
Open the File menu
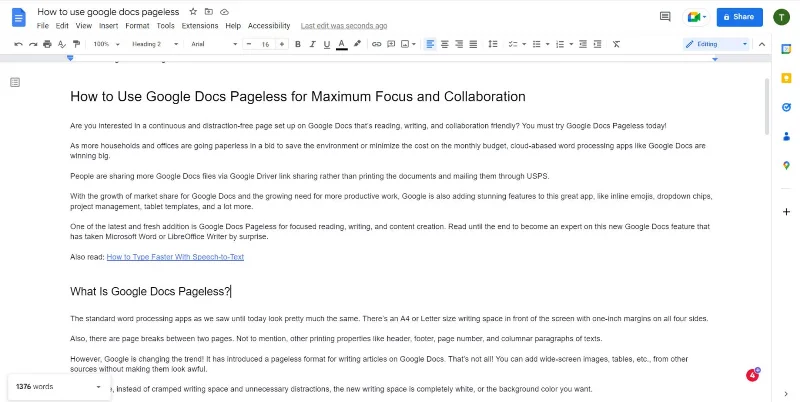click(x=43, y=26)
